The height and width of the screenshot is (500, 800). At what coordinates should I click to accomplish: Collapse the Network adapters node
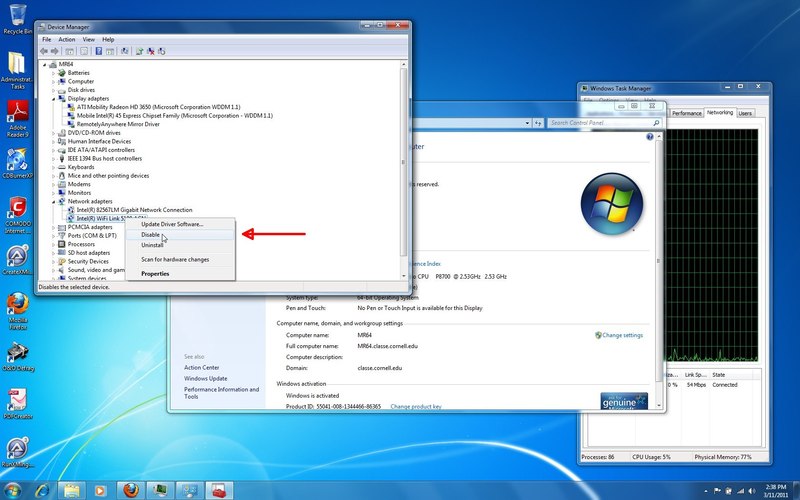(x=53, y=202)
